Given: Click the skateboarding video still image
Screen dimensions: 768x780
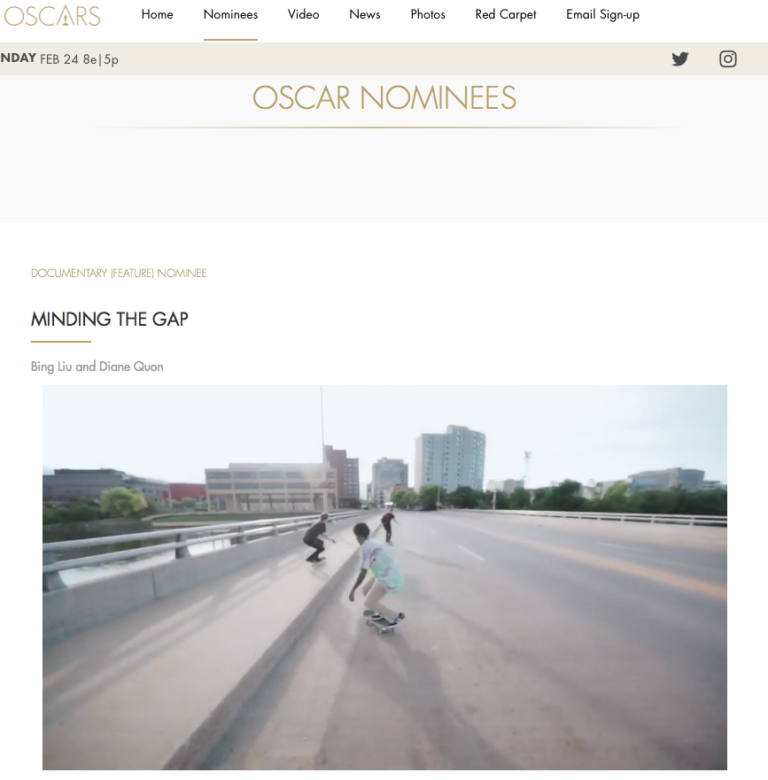Looking at the screenshot, I should [384, 577].
